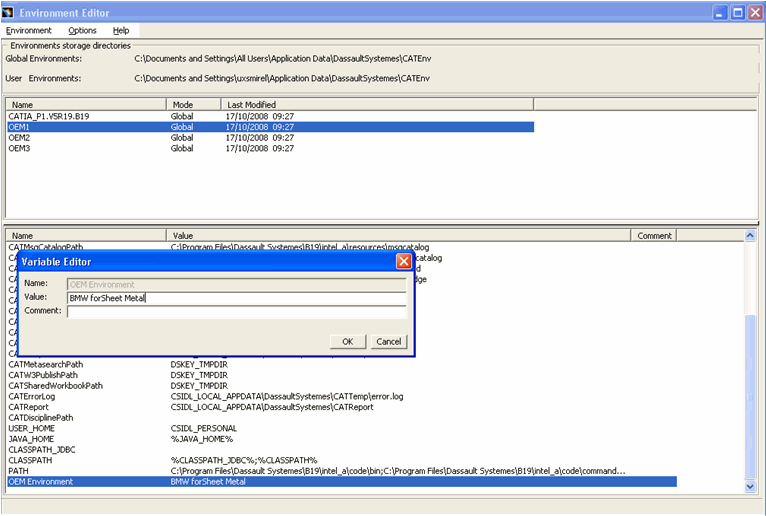Viewport: 766px width, 516px height.
Task: Open the Environment menu
Action: coord(28,31)
